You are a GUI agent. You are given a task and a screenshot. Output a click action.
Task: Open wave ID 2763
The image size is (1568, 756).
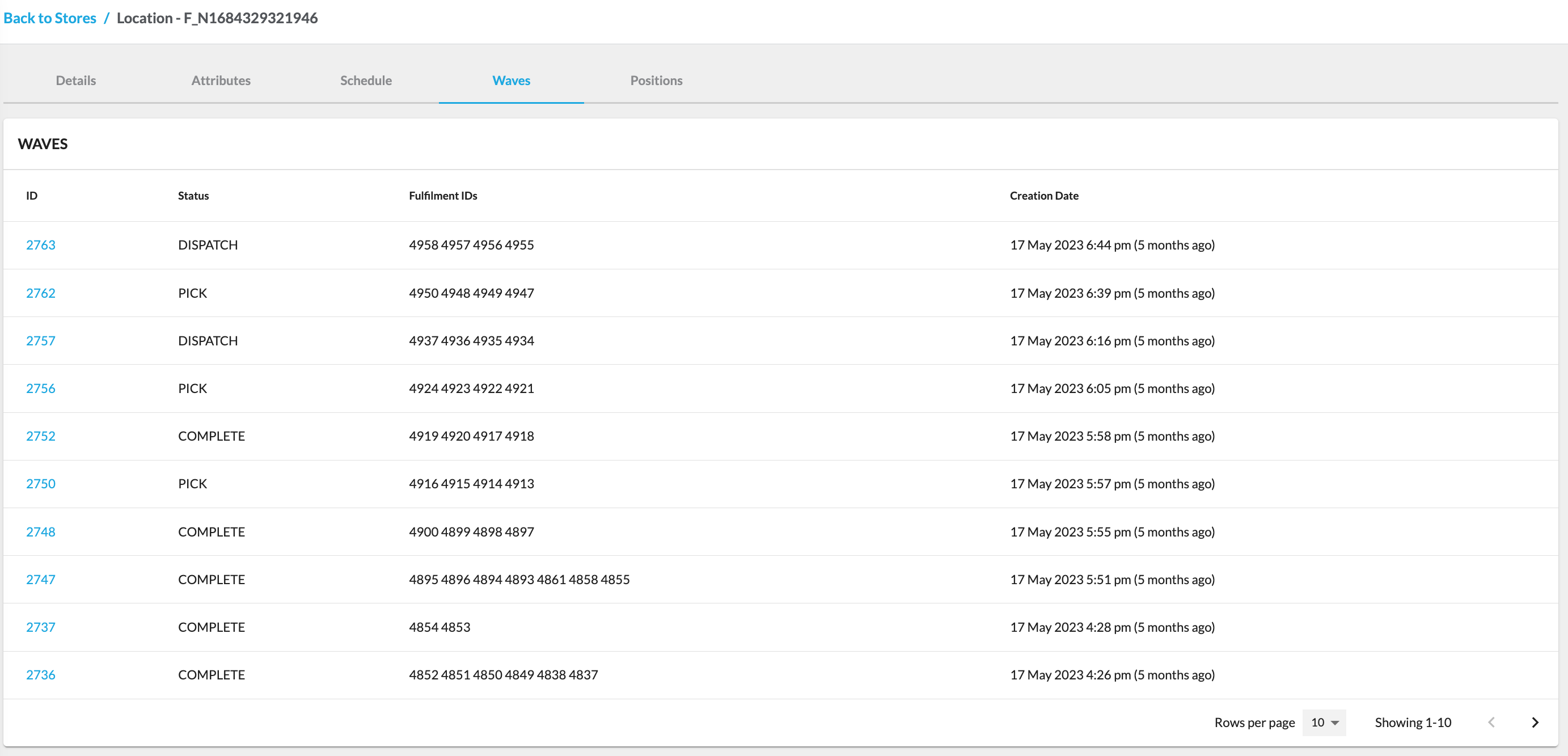(x=40, y=244)
